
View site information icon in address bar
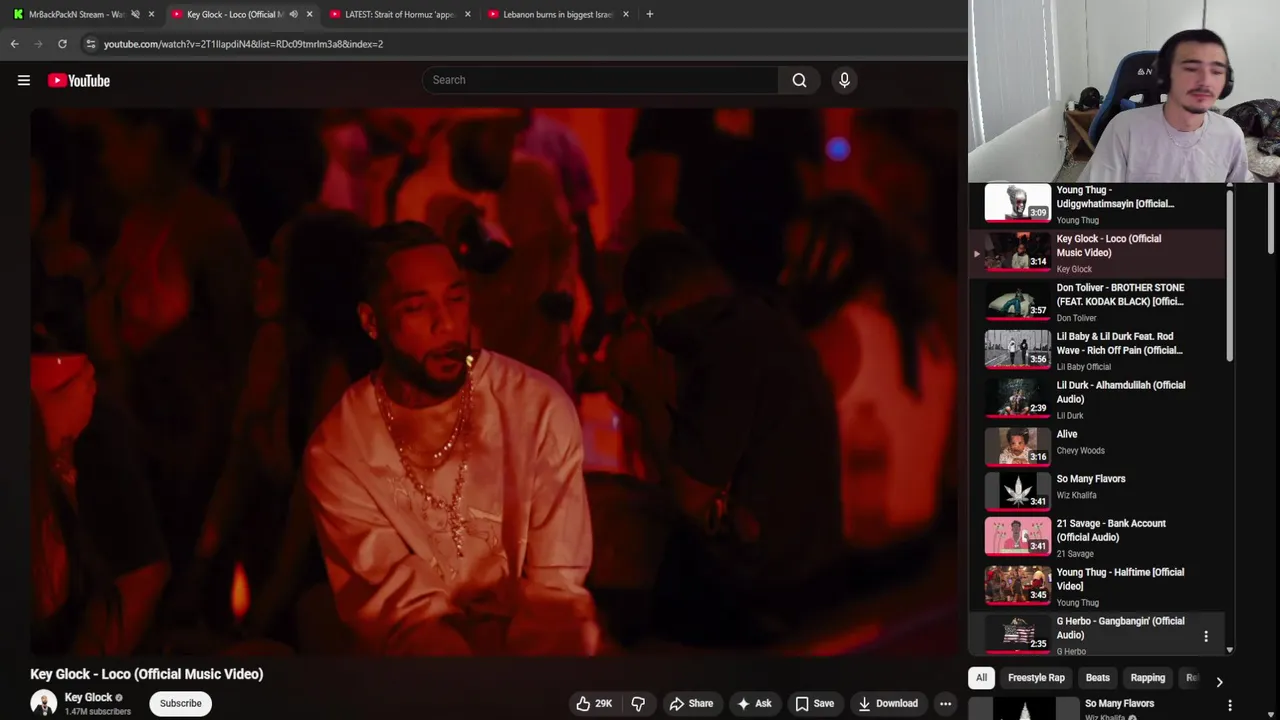click(90, 44)
